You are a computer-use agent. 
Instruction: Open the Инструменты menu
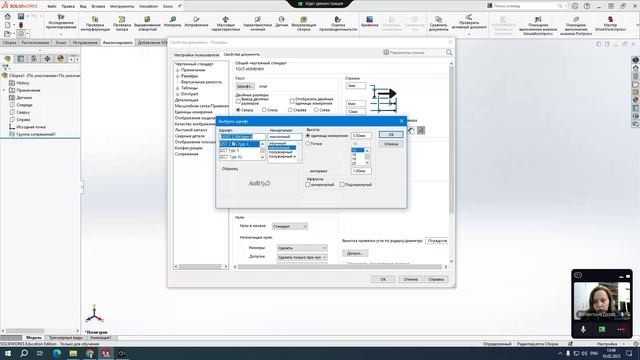[122, 6]
